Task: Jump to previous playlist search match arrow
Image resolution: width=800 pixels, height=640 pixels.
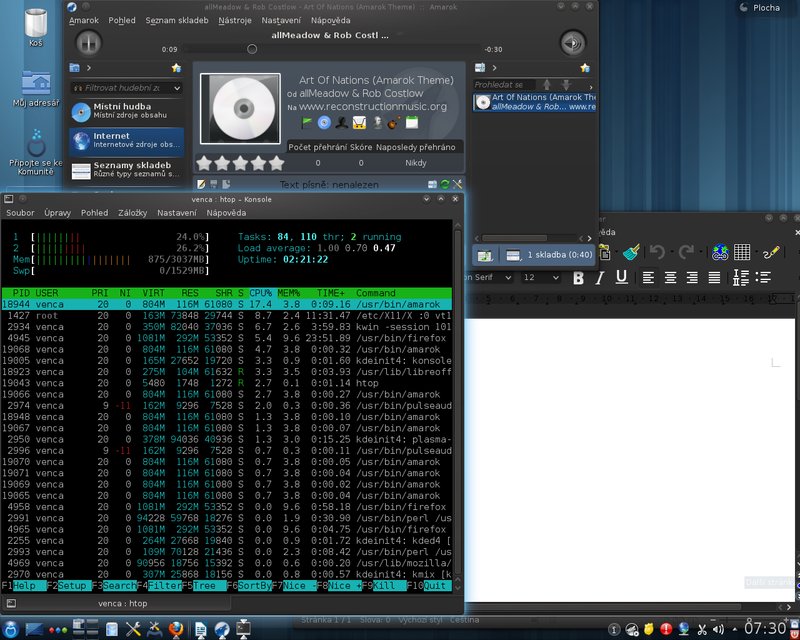Action: (x=547, y=85)
